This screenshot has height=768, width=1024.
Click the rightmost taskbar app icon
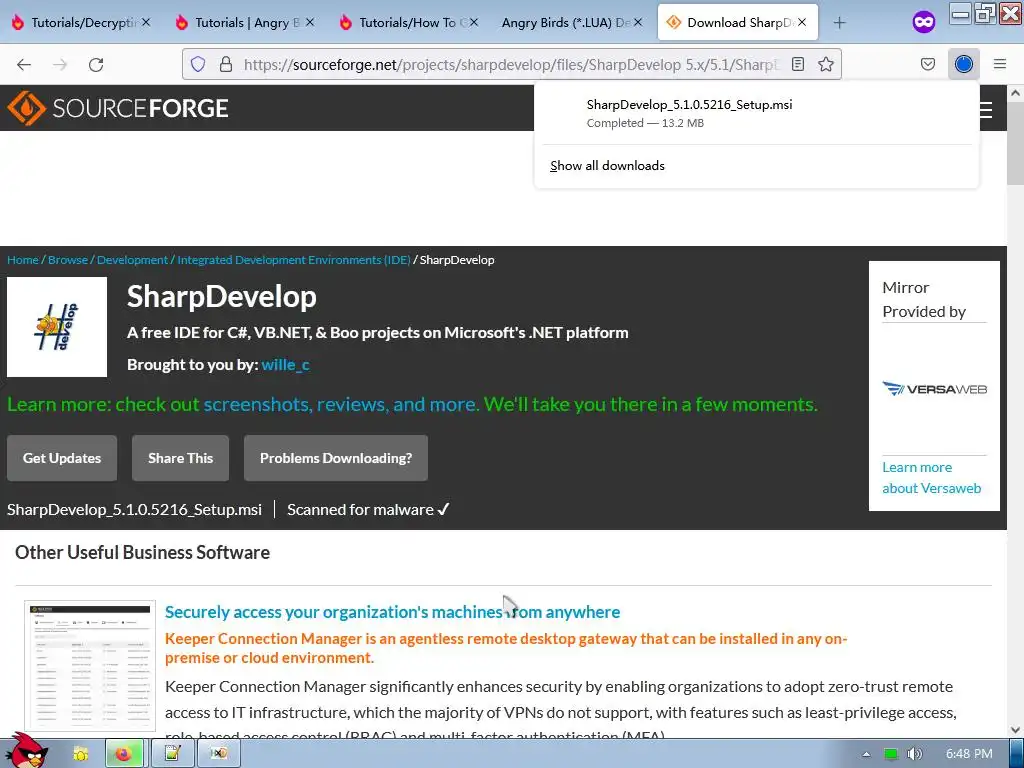click(218, 754)
